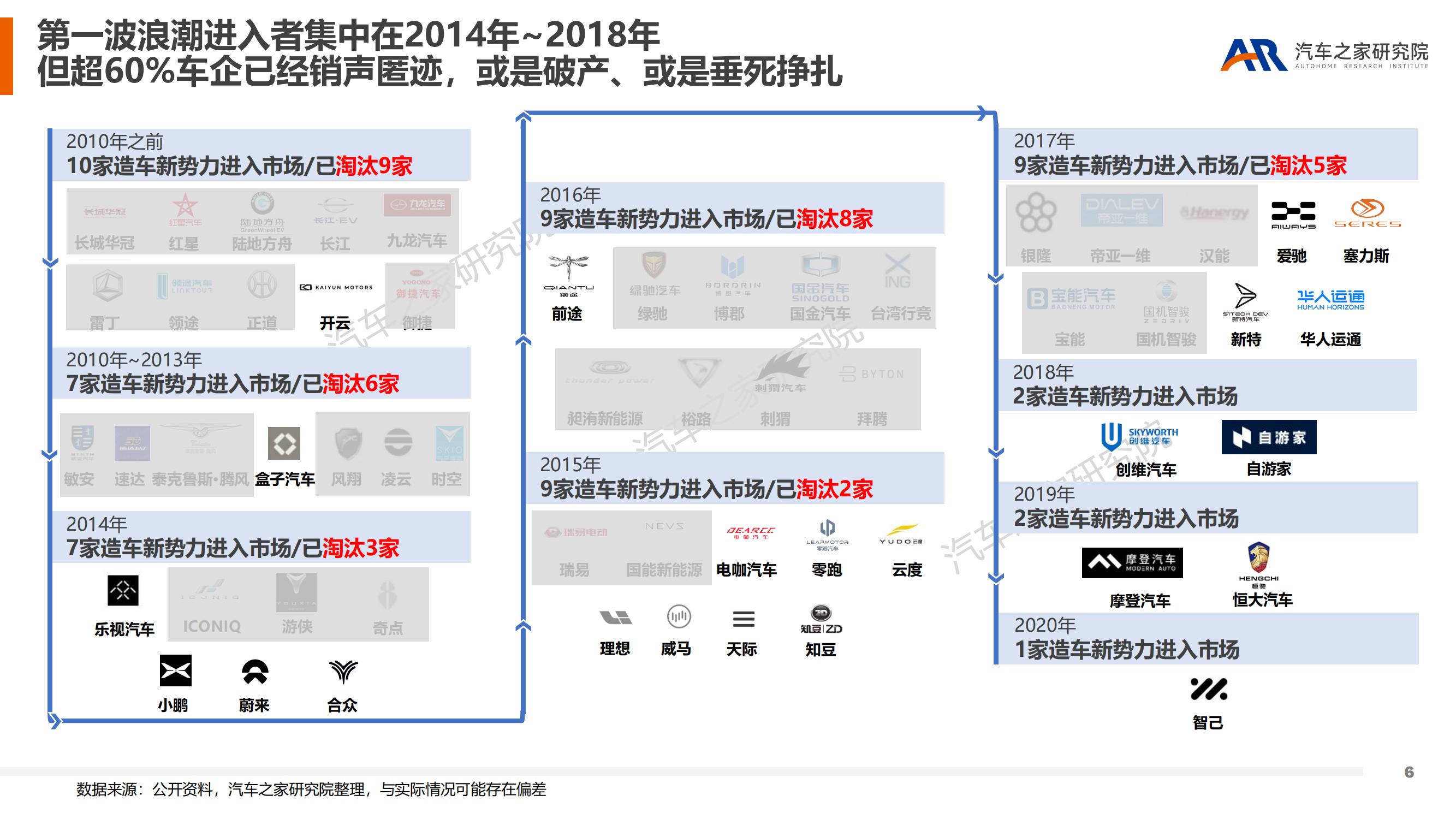Click the Hengchi (恒大汽车) lion logo
1456x819 pixels.
(1259, 565)
